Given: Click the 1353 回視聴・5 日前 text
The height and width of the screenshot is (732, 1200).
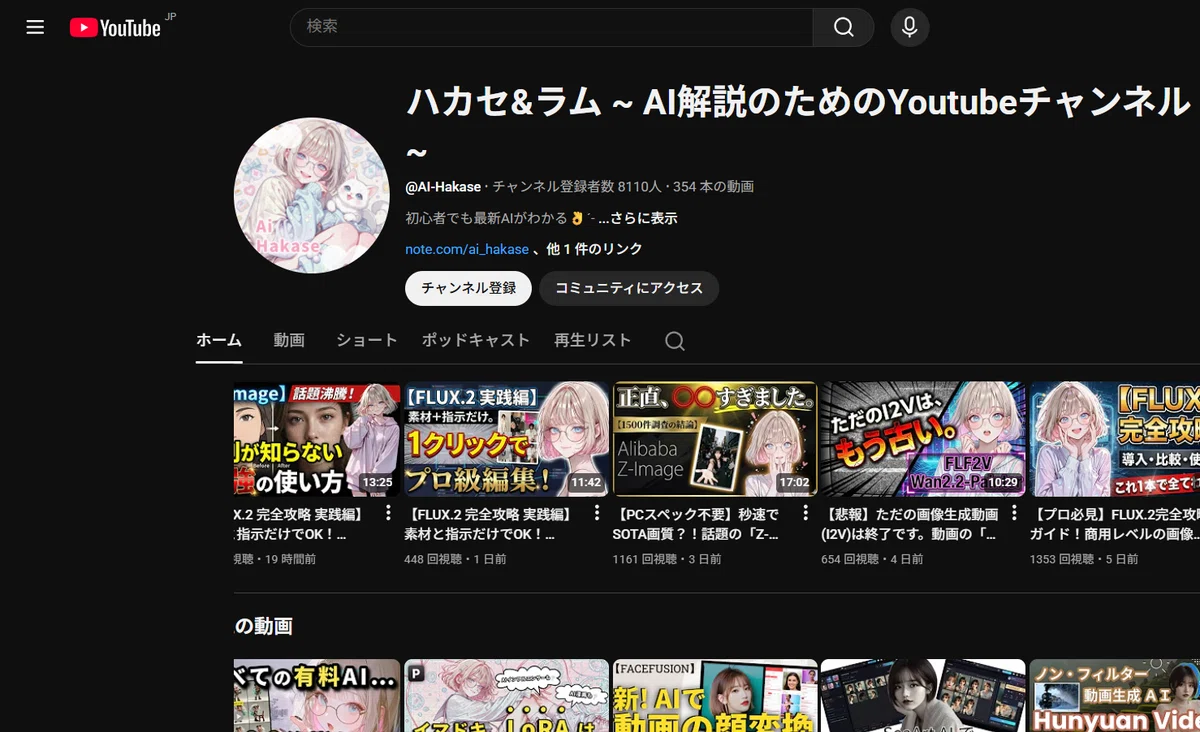Looking at the screenshot, I should [x=1084, y=560].
